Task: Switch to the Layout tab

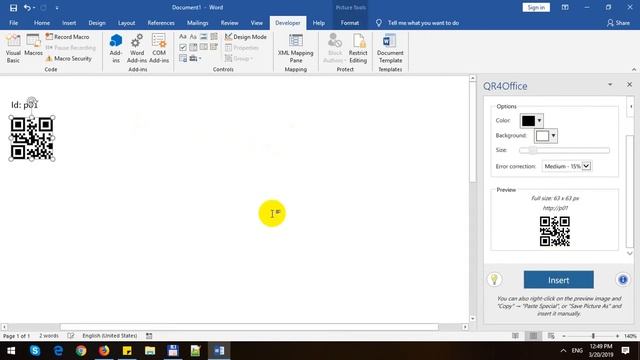Action: point(127,23)
